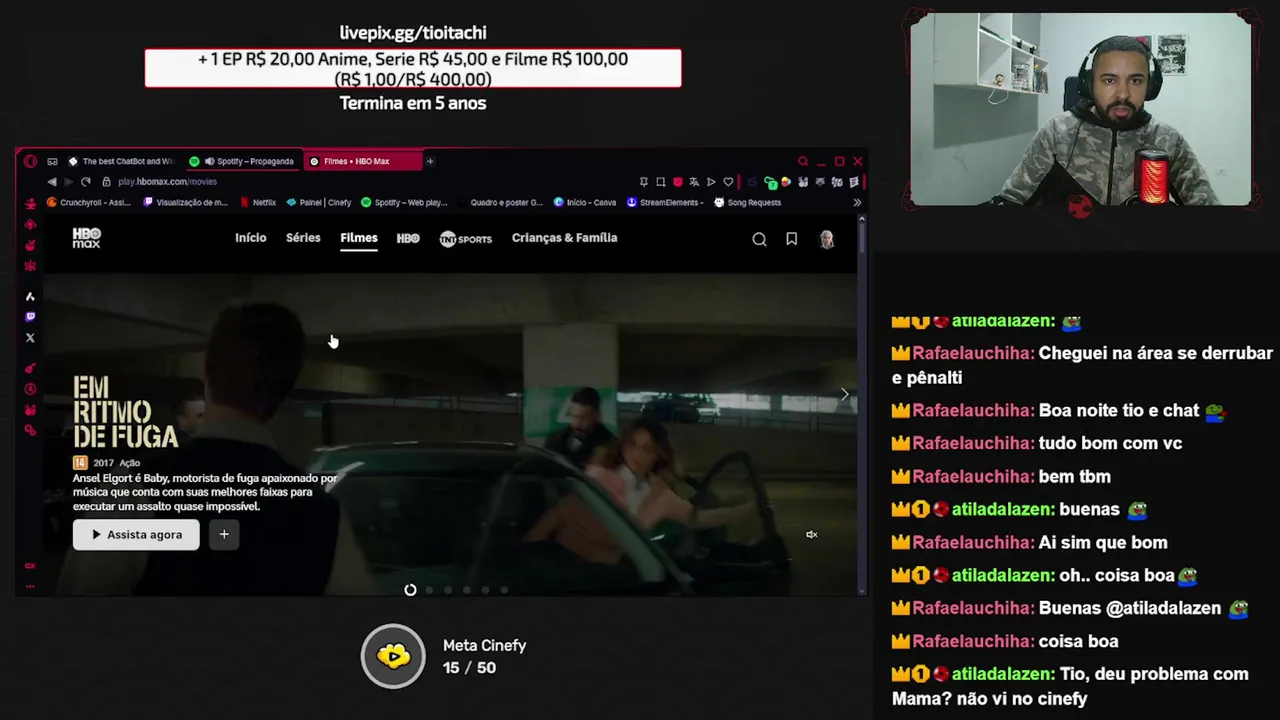Image resolution: width=1280 pixels, height=720 pixels.
Task: Open the Crunchyroll bookmark
Action: pos(89,202)
